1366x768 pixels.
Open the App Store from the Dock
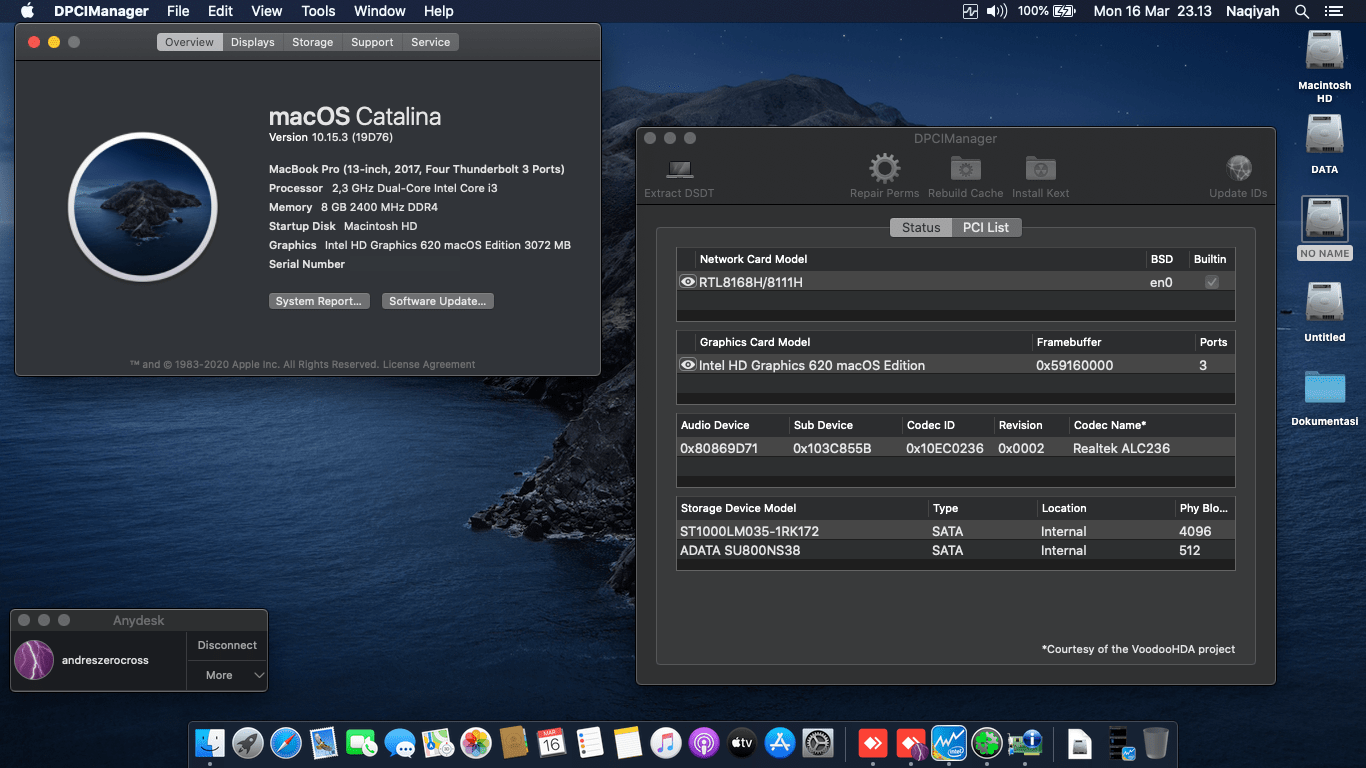coord(780,742)
